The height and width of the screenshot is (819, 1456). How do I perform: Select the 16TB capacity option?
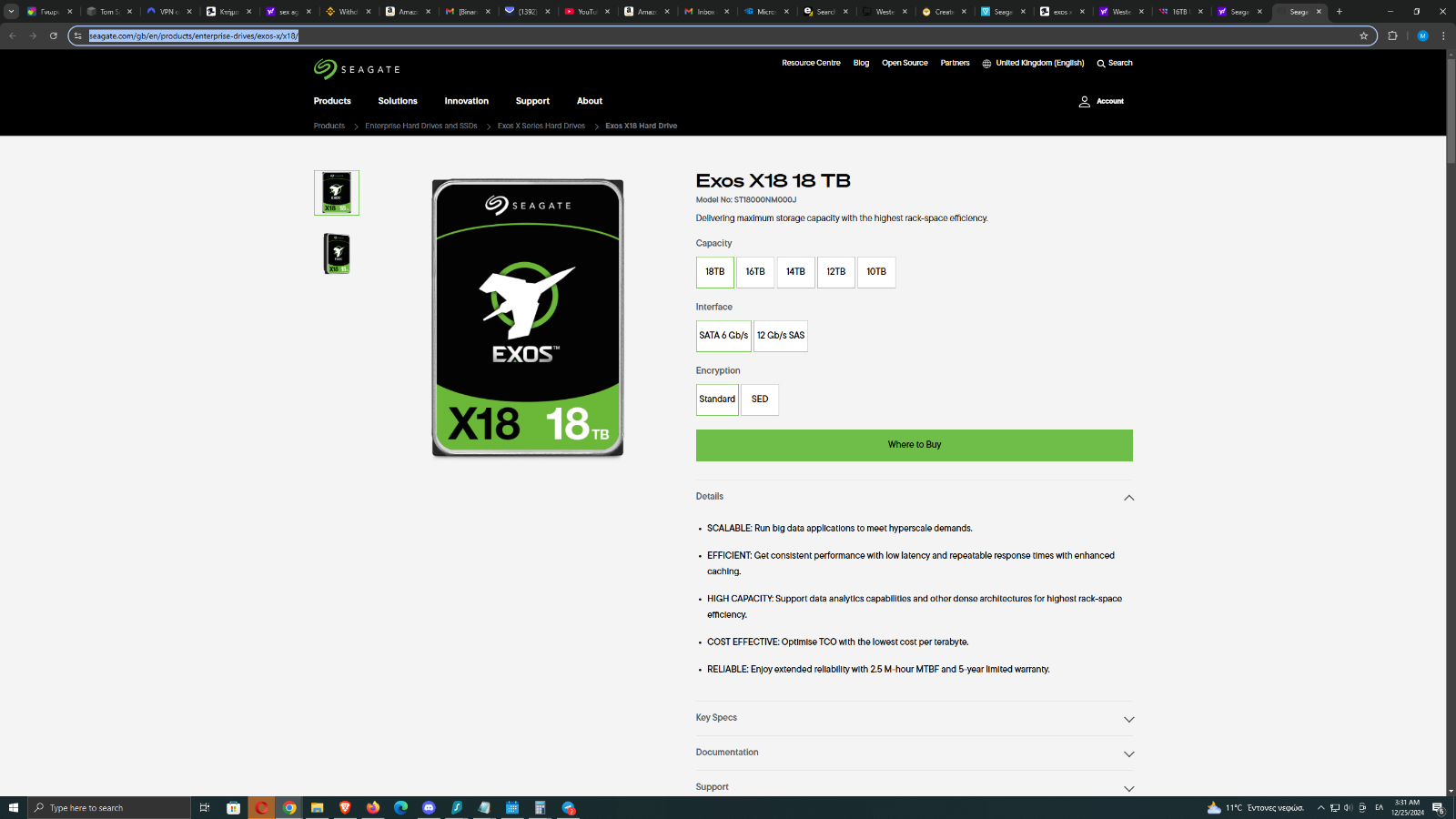coord(755,272)
